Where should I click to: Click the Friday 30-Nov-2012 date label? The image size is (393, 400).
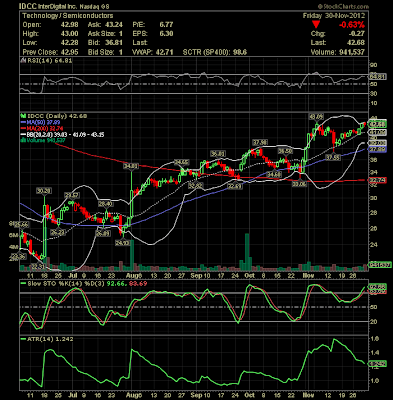[x=334, y=16]
